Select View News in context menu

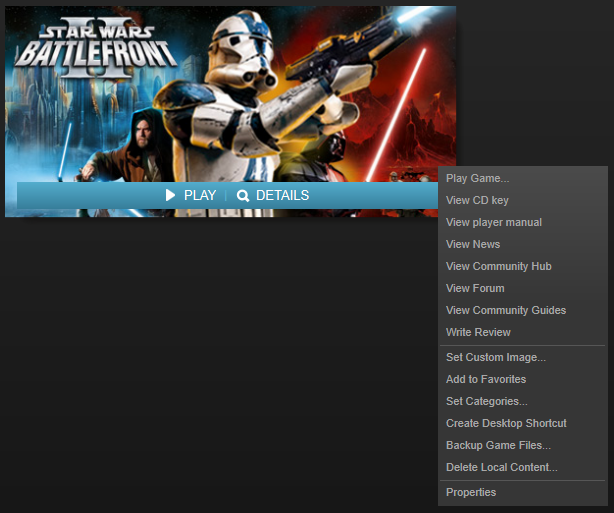[523, 244]
